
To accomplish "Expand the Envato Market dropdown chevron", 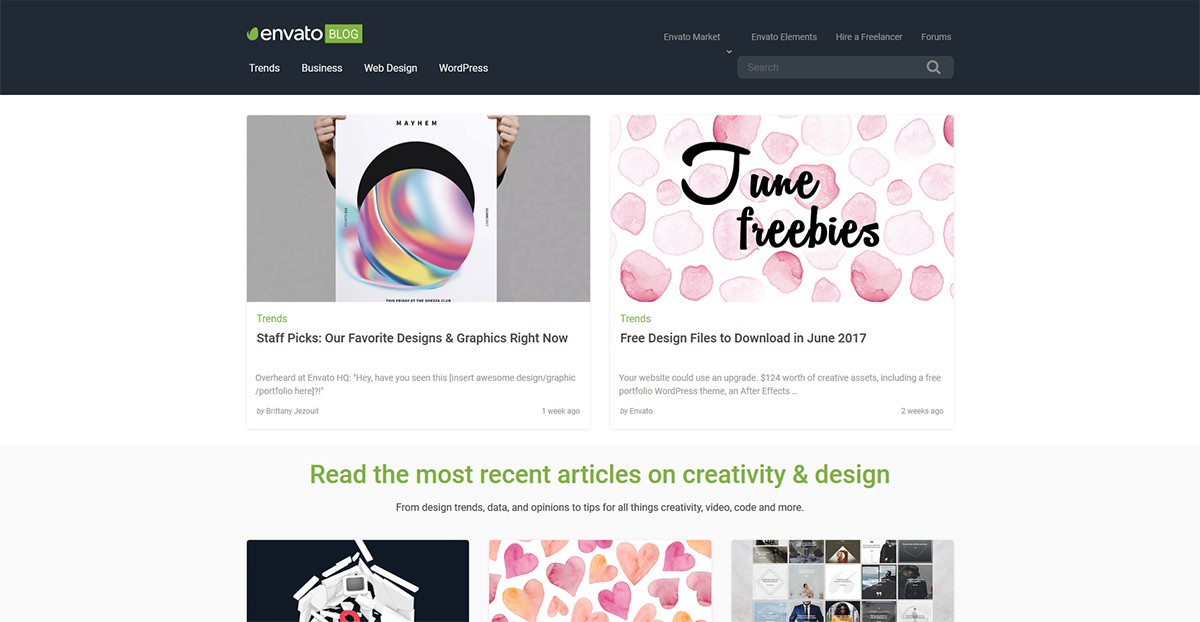I will (x=729, y=51).
